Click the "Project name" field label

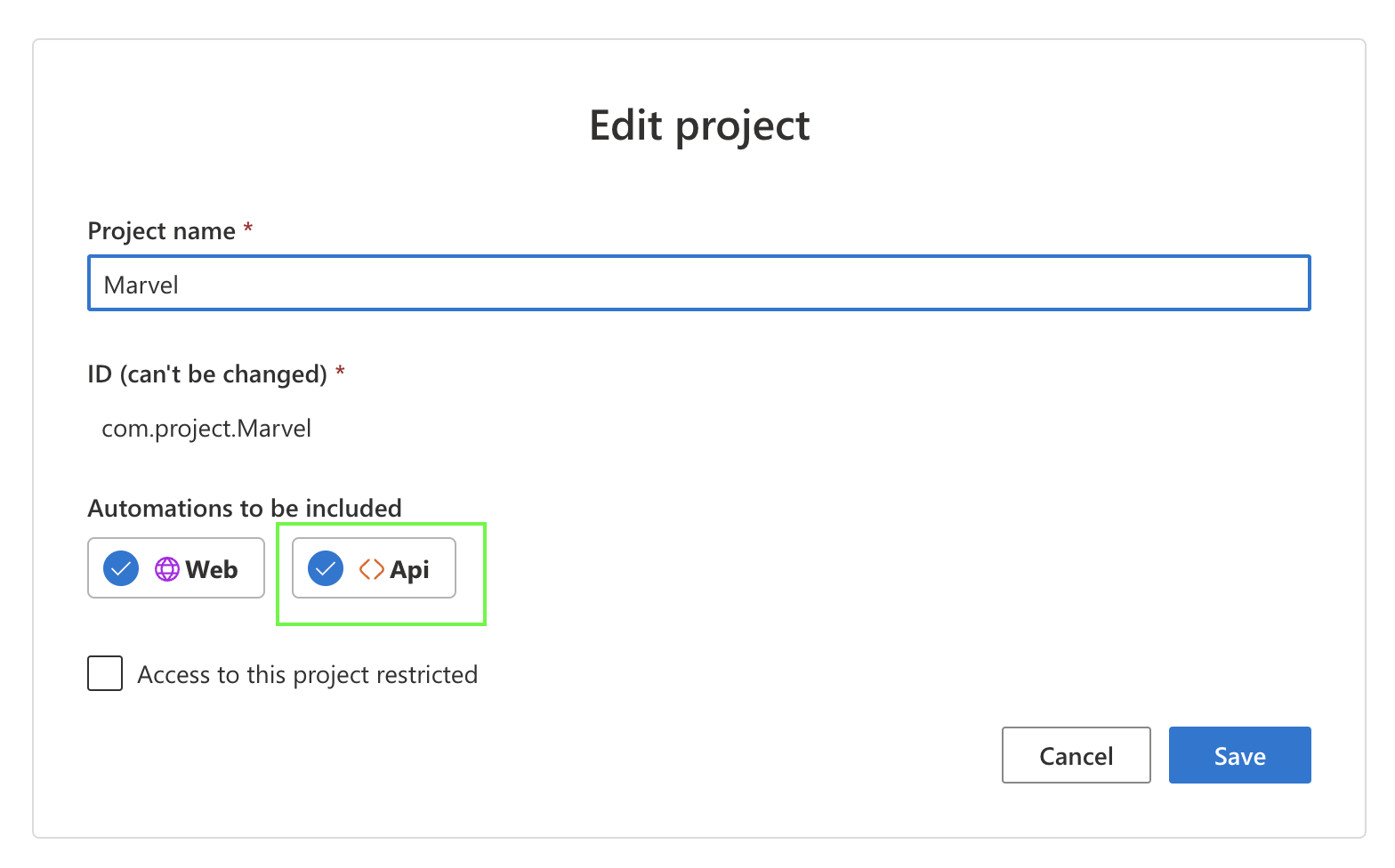[161, 231]
